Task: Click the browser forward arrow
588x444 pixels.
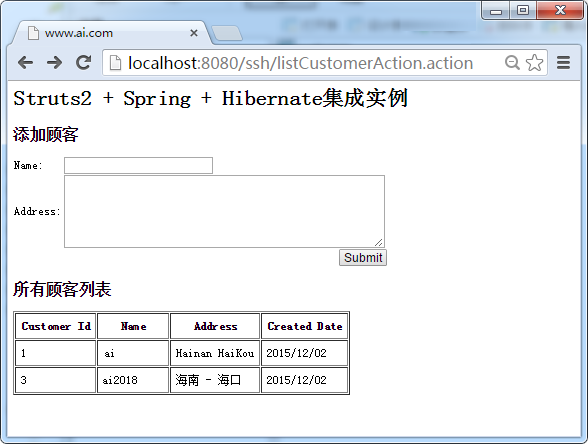Action: (x=55, y=63)
